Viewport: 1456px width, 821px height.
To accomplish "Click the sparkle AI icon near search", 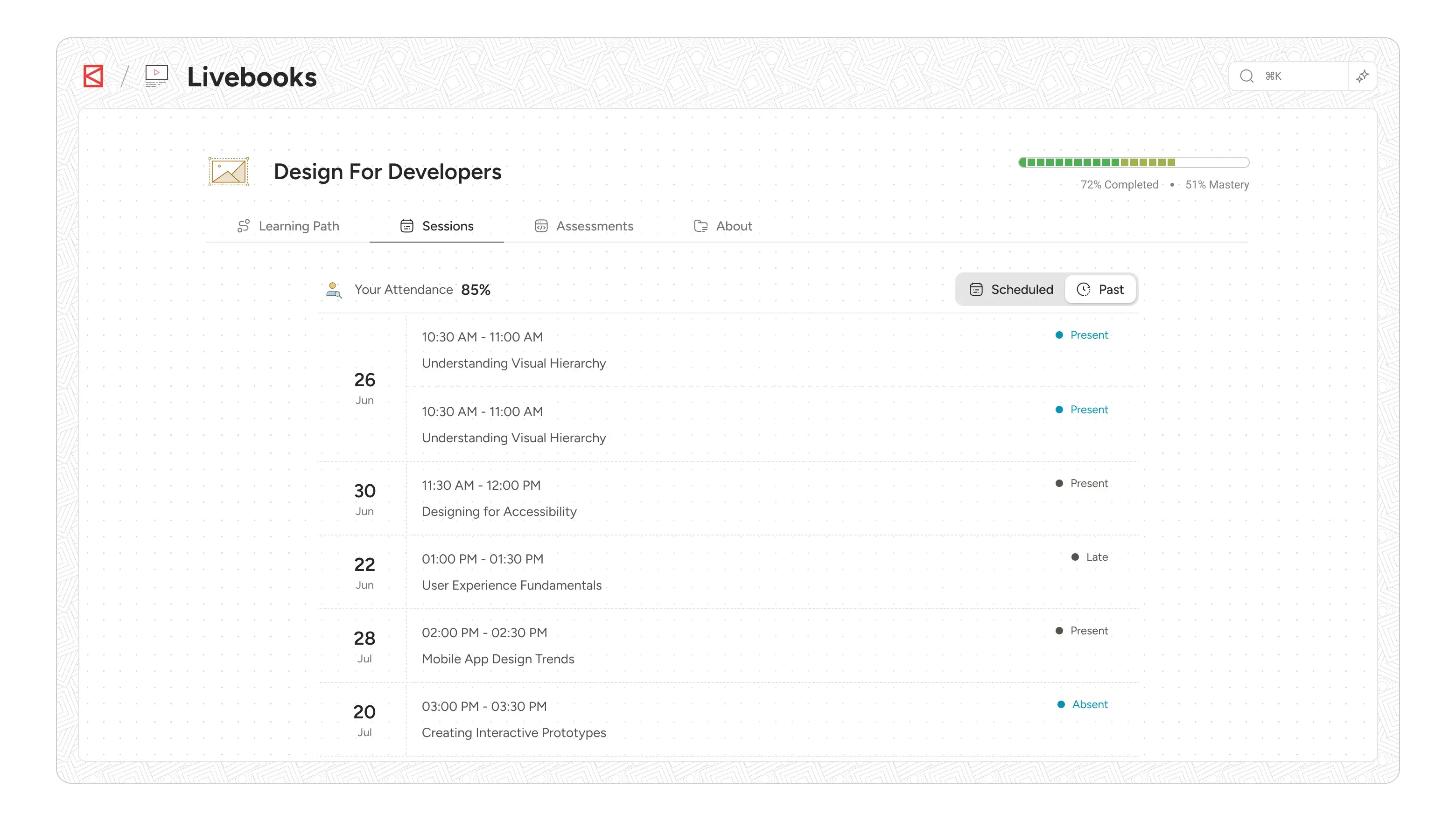I will point(1362,77).
